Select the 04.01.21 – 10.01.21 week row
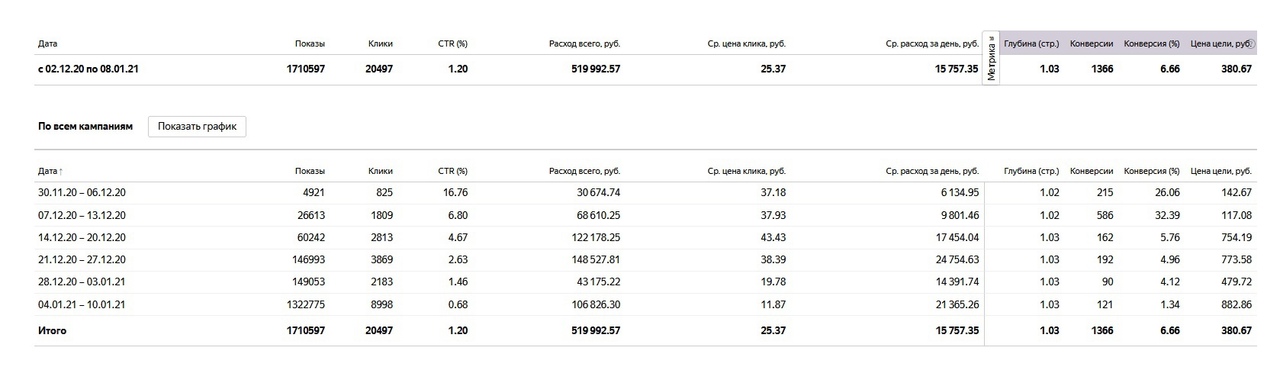 point(645,304)
